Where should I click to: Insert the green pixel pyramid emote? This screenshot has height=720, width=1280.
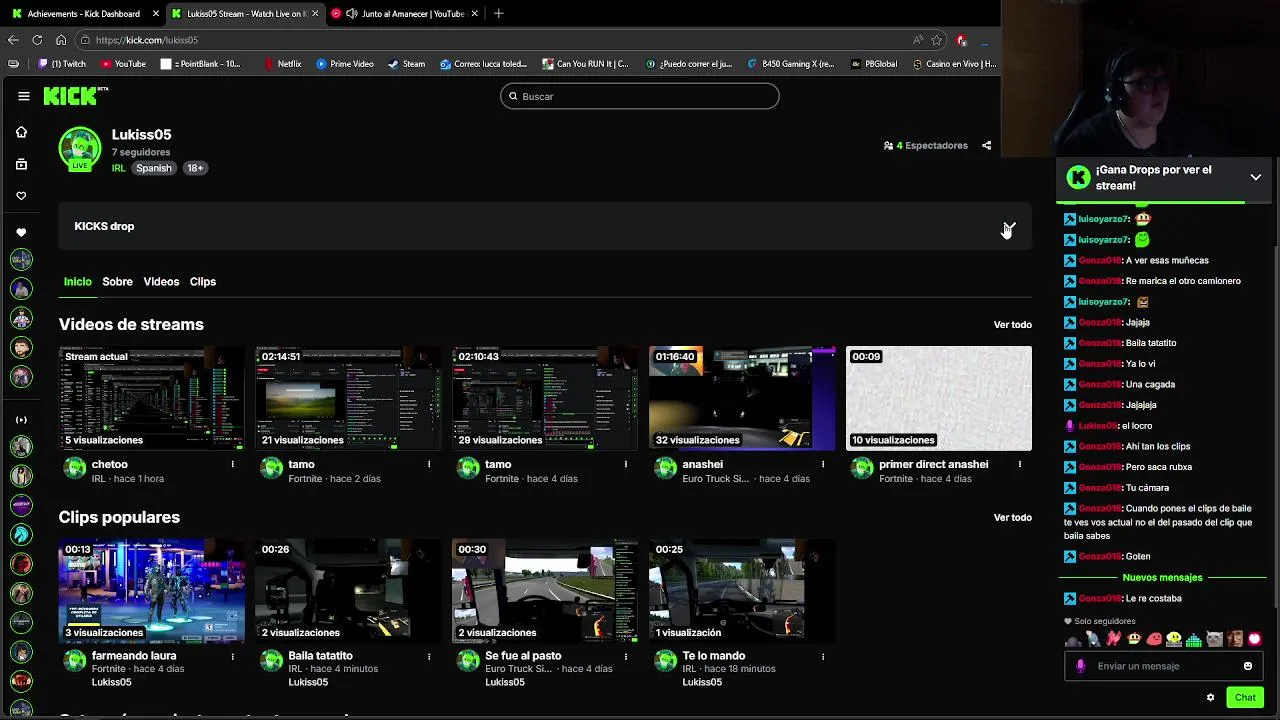click(x=1193, y=639)
